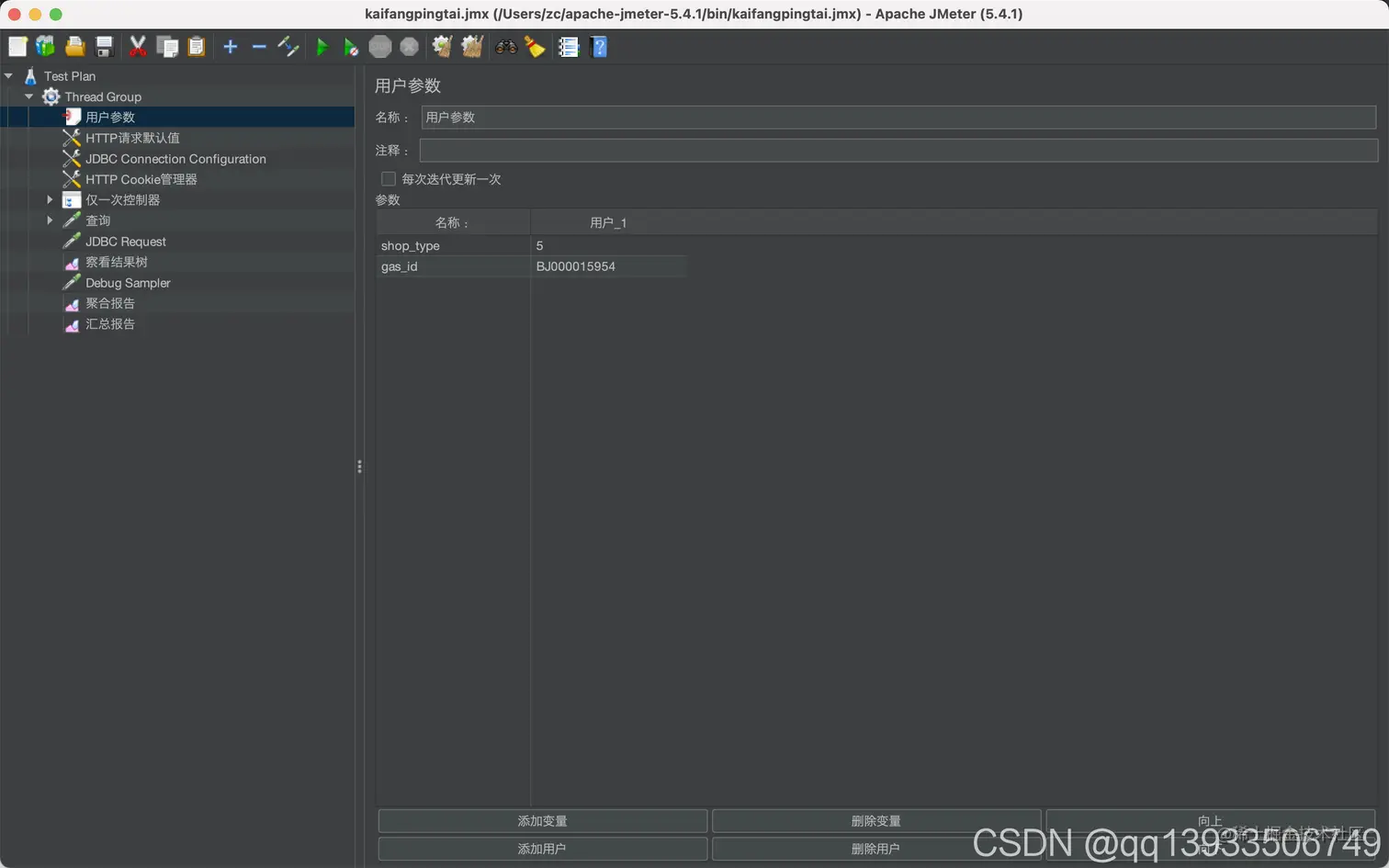This screenshot has height=868, width=1389.
Task: Select the gas_id name cell
Action: [x=453, y=266]
